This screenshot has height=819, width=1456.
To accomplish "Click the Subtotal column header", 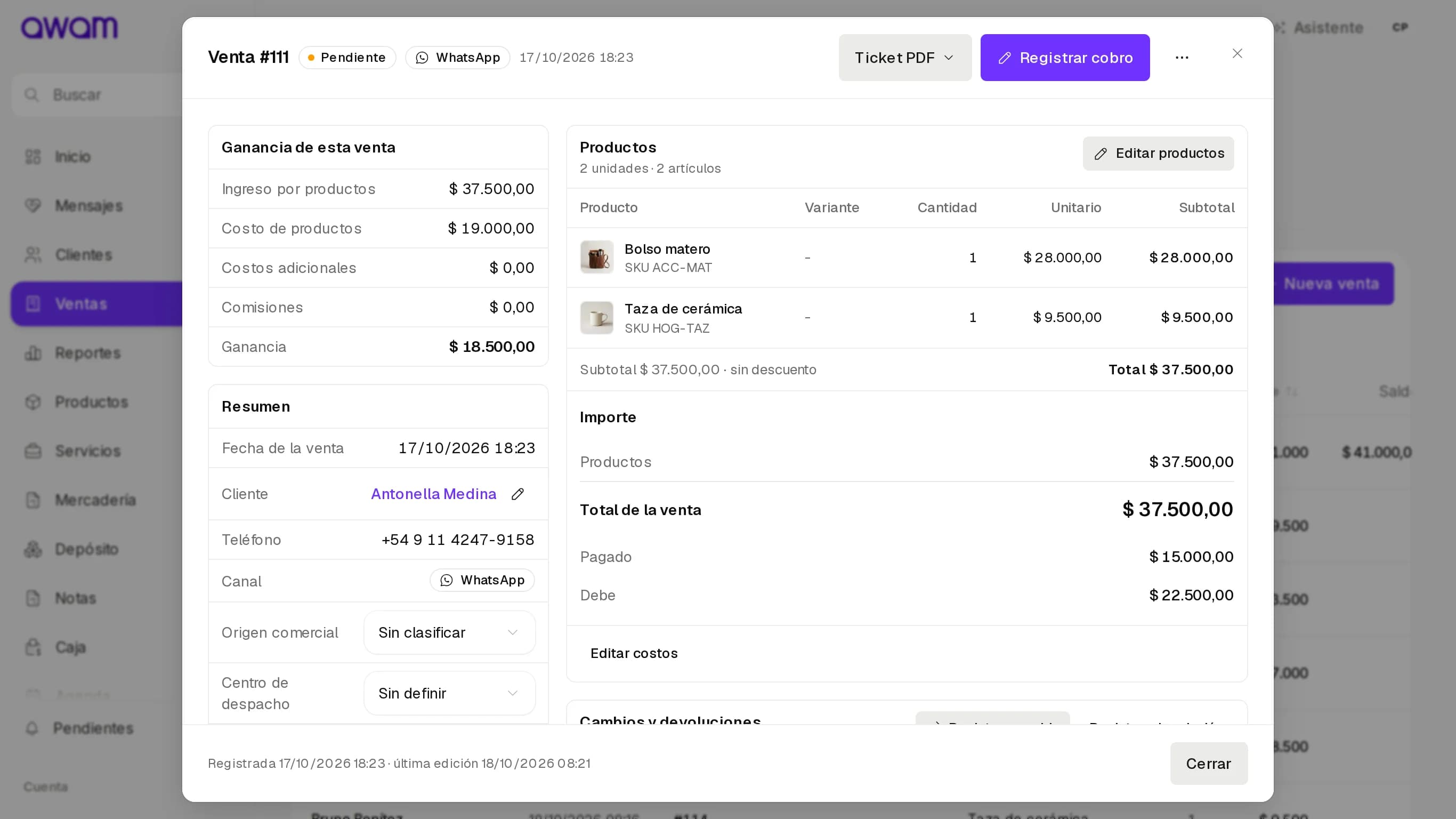I will tap(1206, 207).
